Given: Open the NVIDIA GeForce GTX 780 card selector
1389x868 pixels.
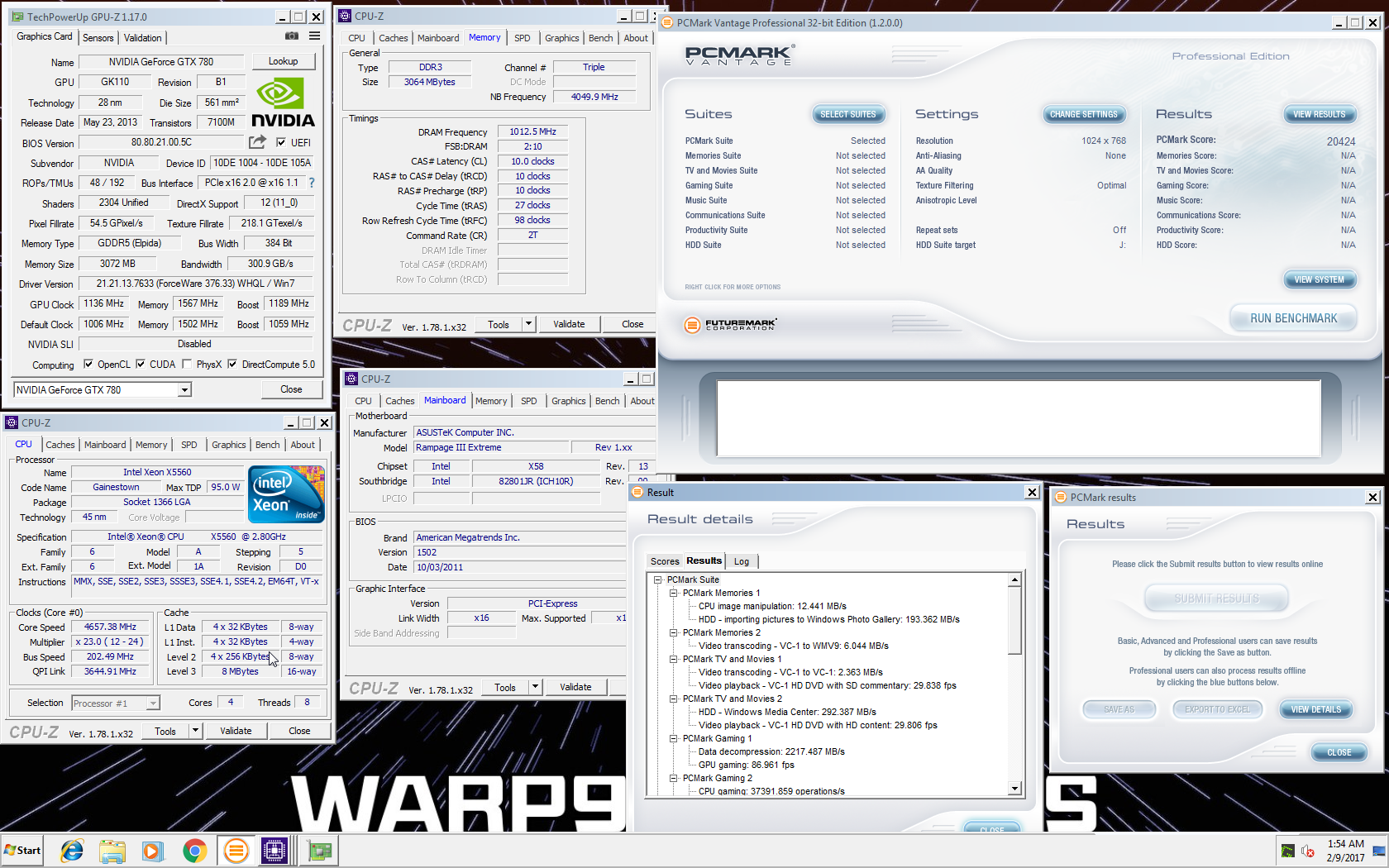Looking at the screenshot, I should [103, 389].
